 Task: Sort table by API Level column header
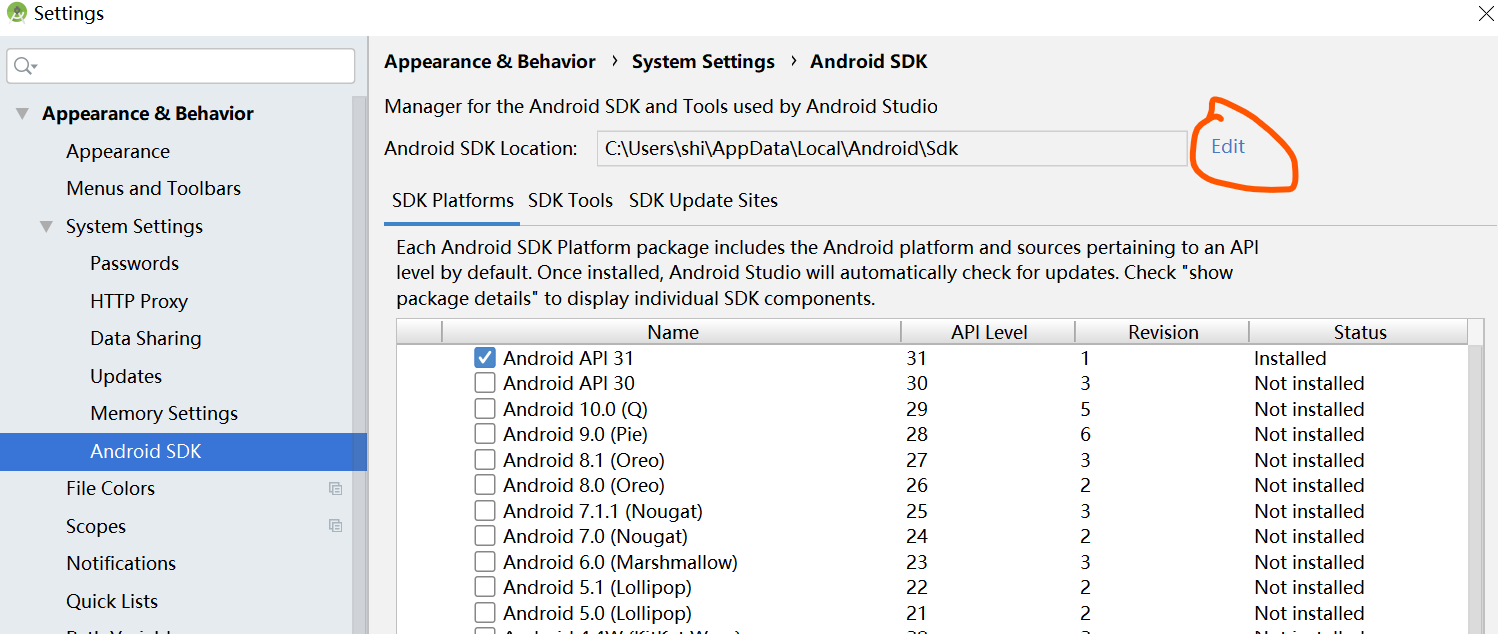(x=989, y=333)
